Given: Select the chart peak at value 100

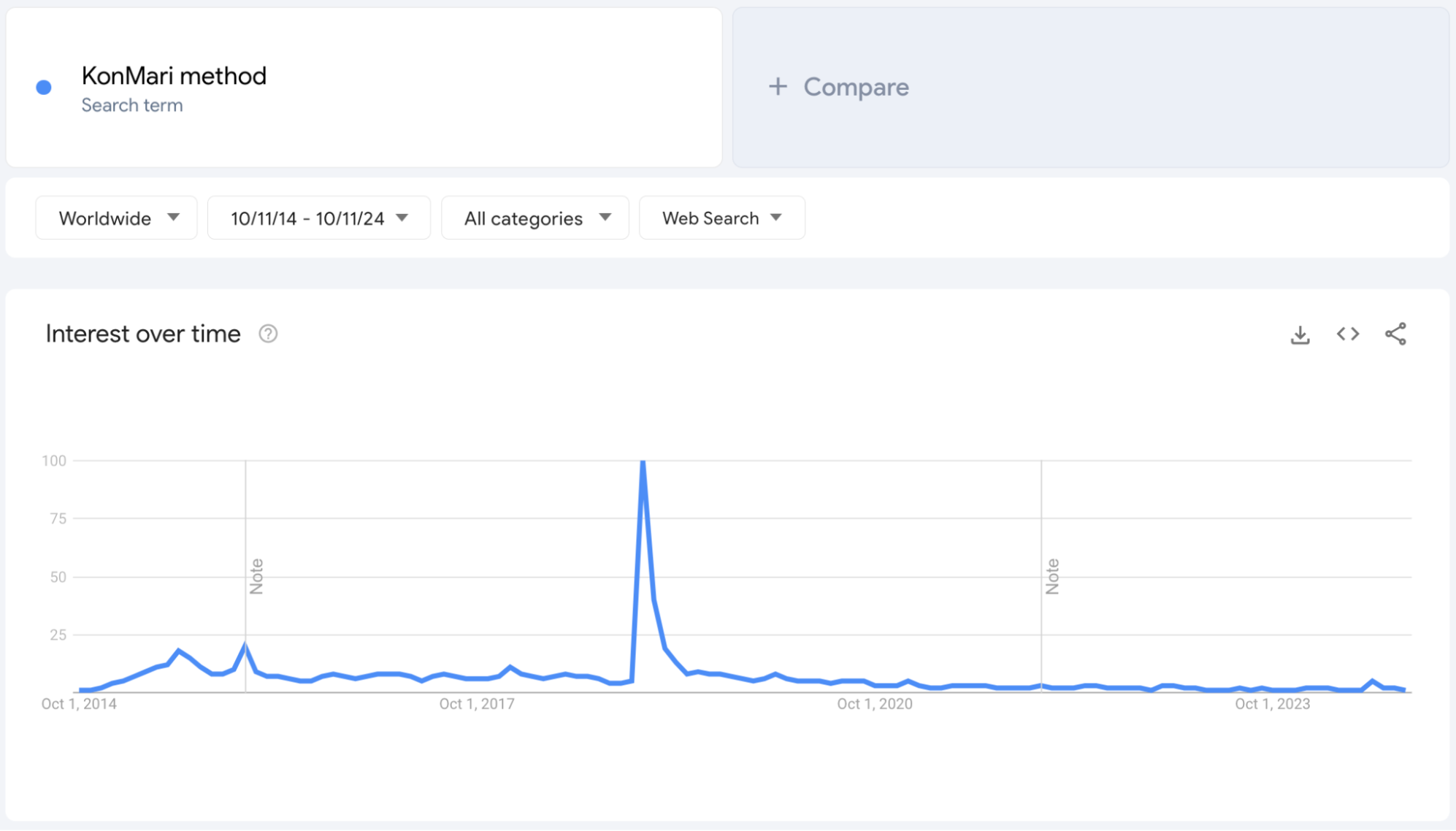Looking at the screenshot, I should [x=643, y=462].
